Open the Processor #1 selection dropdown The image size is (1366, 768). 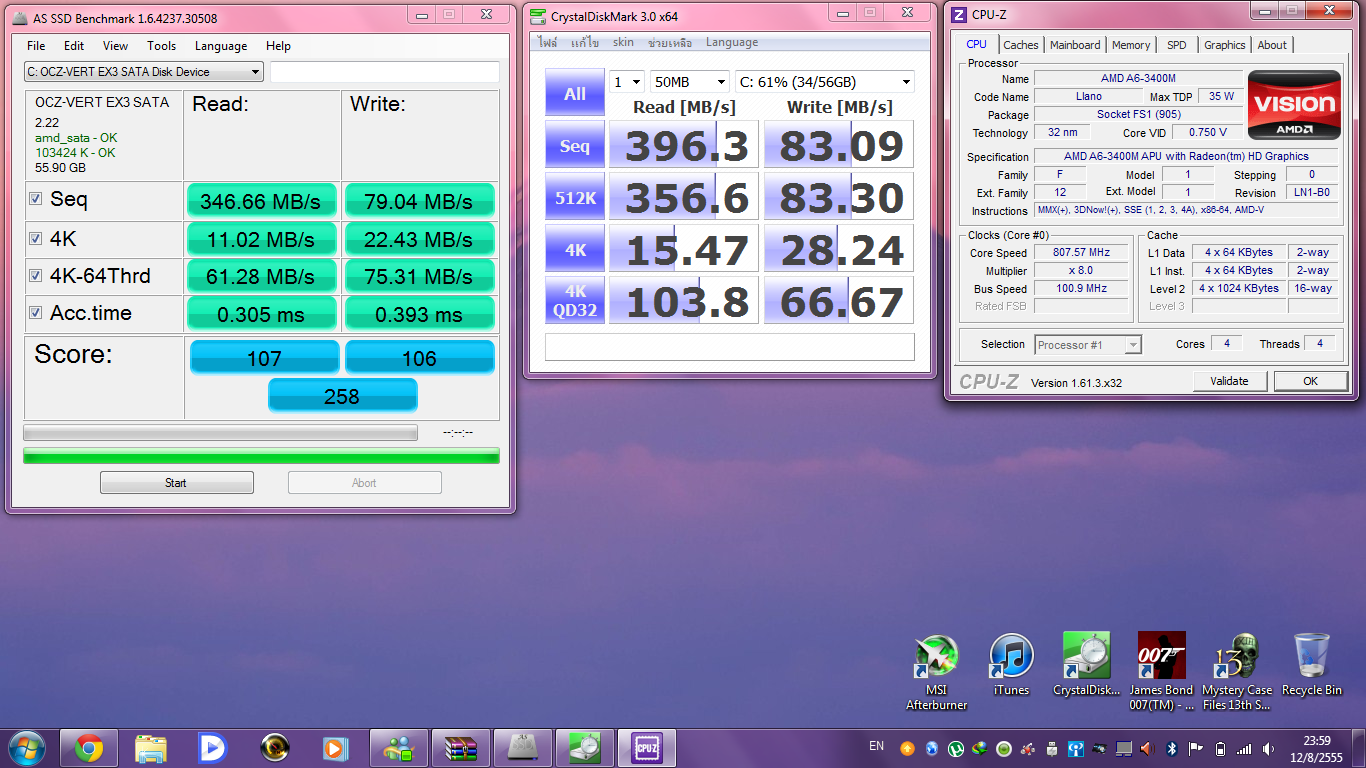click(x=1088, y=345)
